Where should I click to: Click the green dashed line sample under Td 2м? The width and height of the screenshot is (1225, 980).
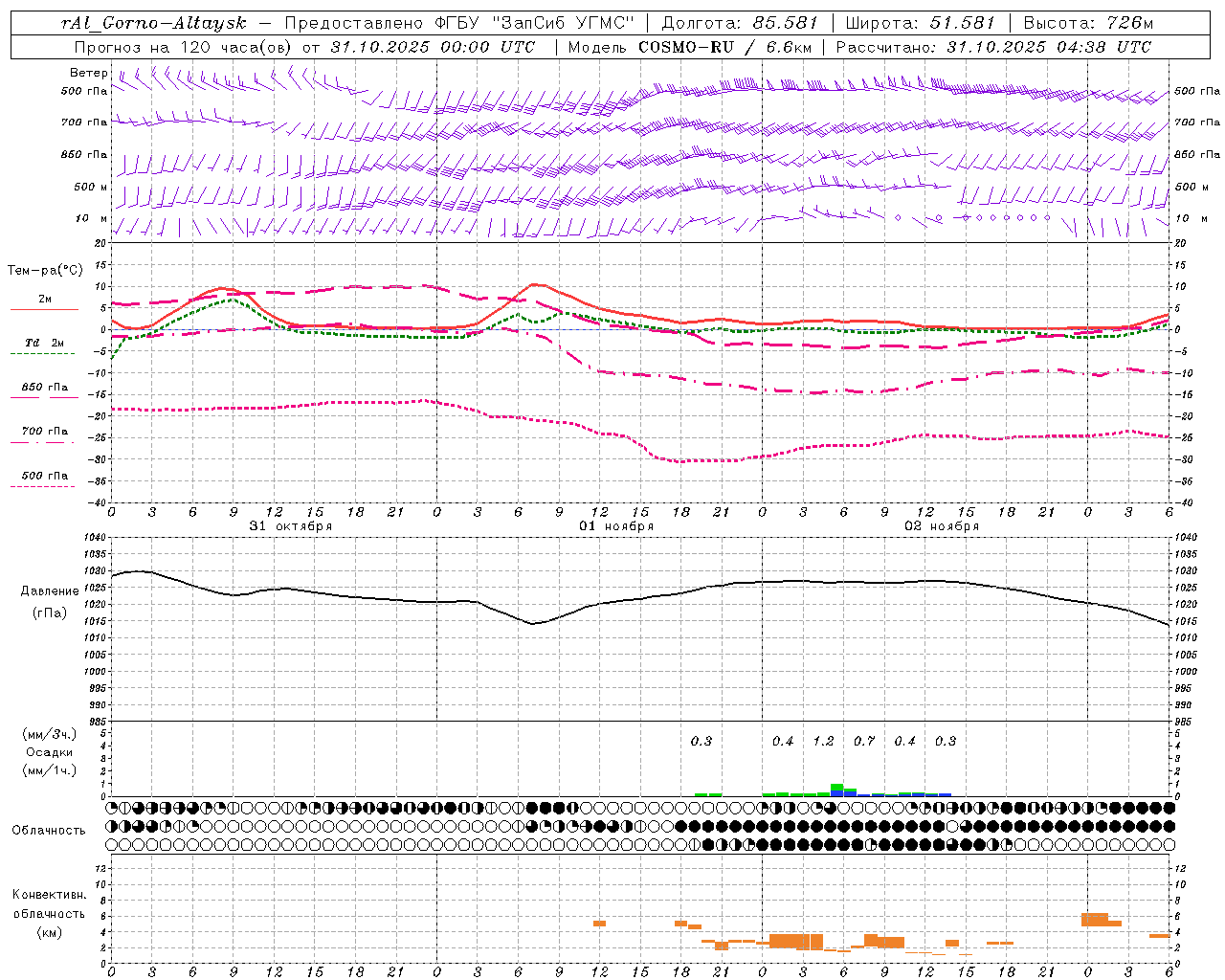(42, 354)
